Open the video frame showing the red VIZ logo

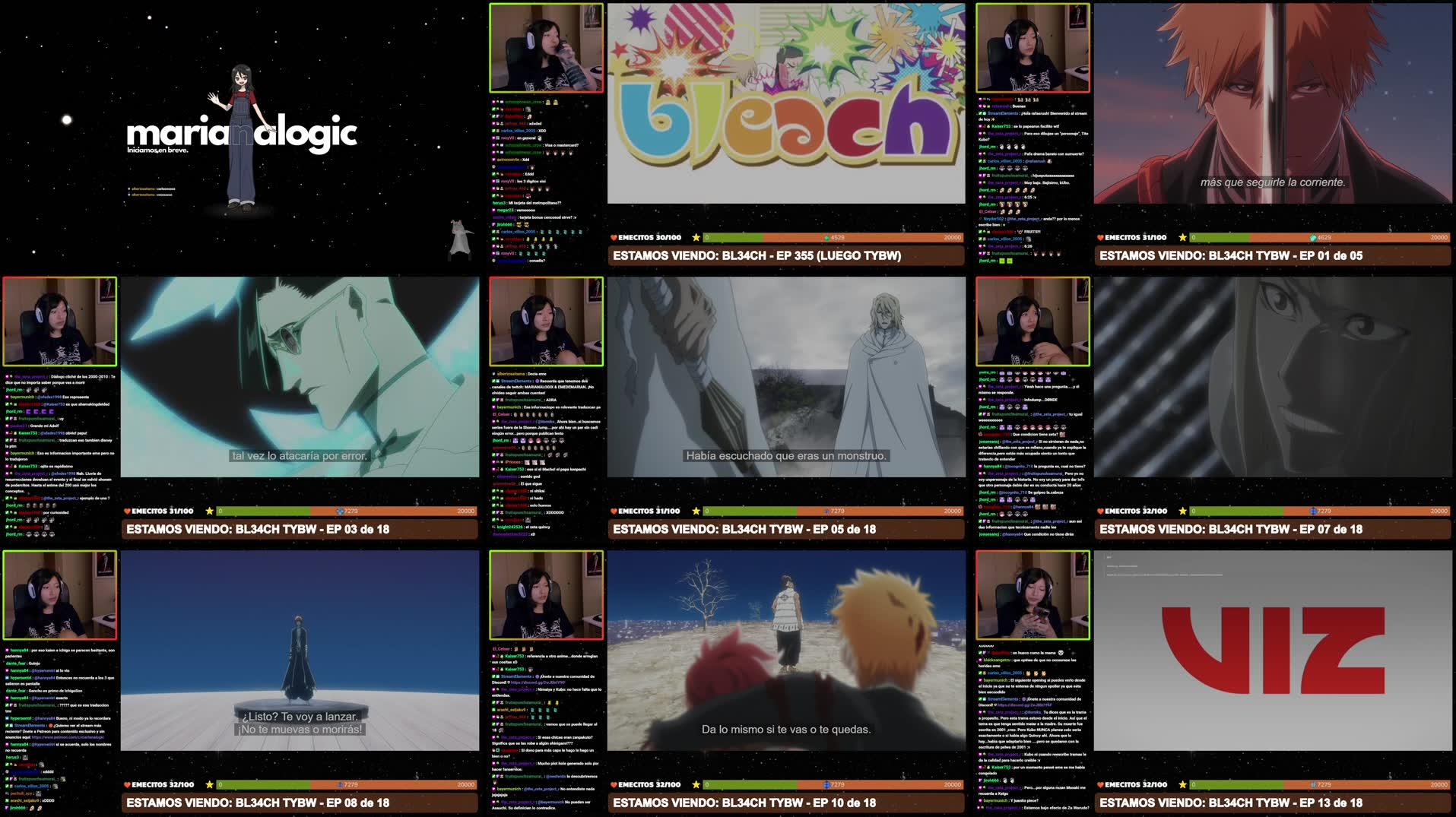click(x=1273, y=651)
